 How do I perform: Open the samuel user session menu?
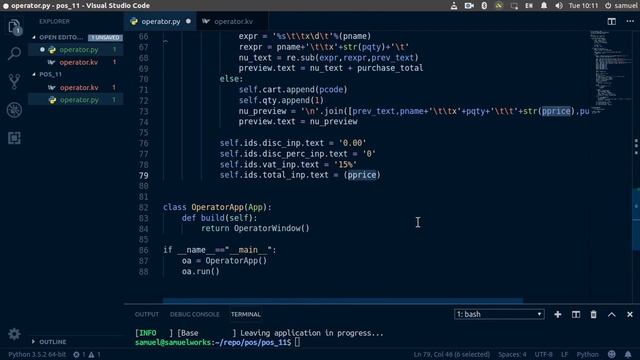click(x=621, y=6)
